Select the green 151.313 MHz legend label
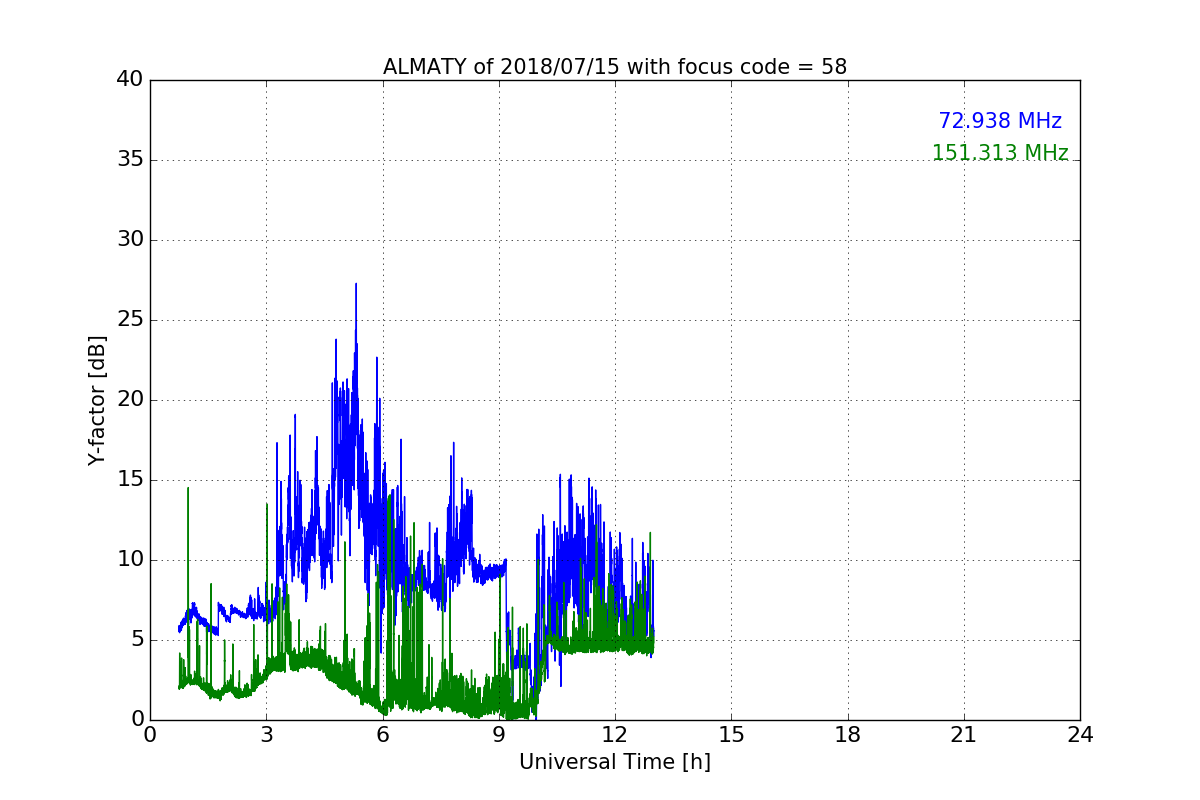The width and height of the screenshot is (1200, 800). [999, 153]
